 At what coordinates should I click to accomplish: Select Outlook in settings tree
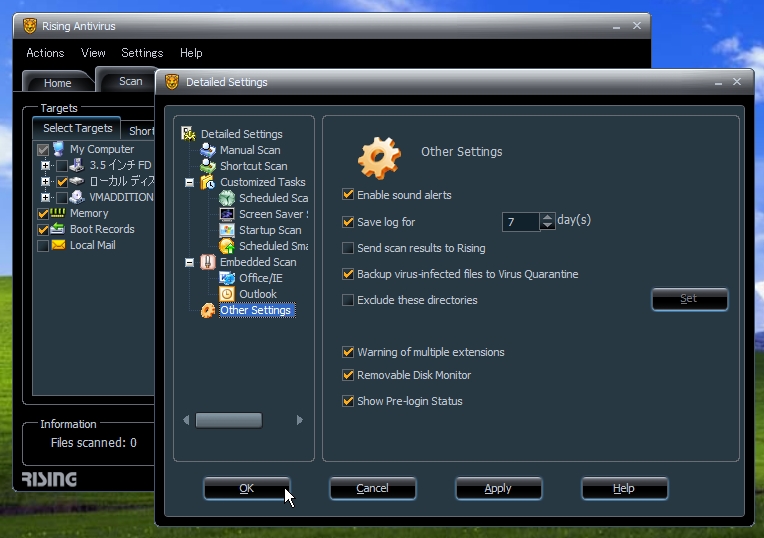point(258,294)
